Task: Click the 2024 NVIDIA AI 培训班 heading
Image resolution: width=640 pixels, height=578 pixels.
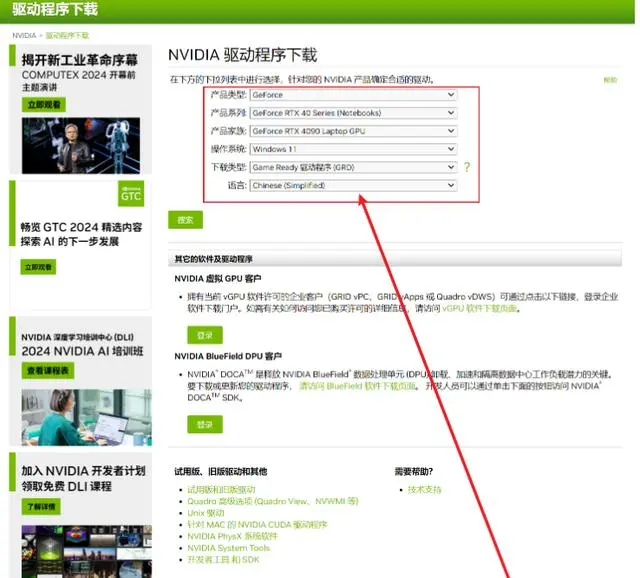Action: 82,351
